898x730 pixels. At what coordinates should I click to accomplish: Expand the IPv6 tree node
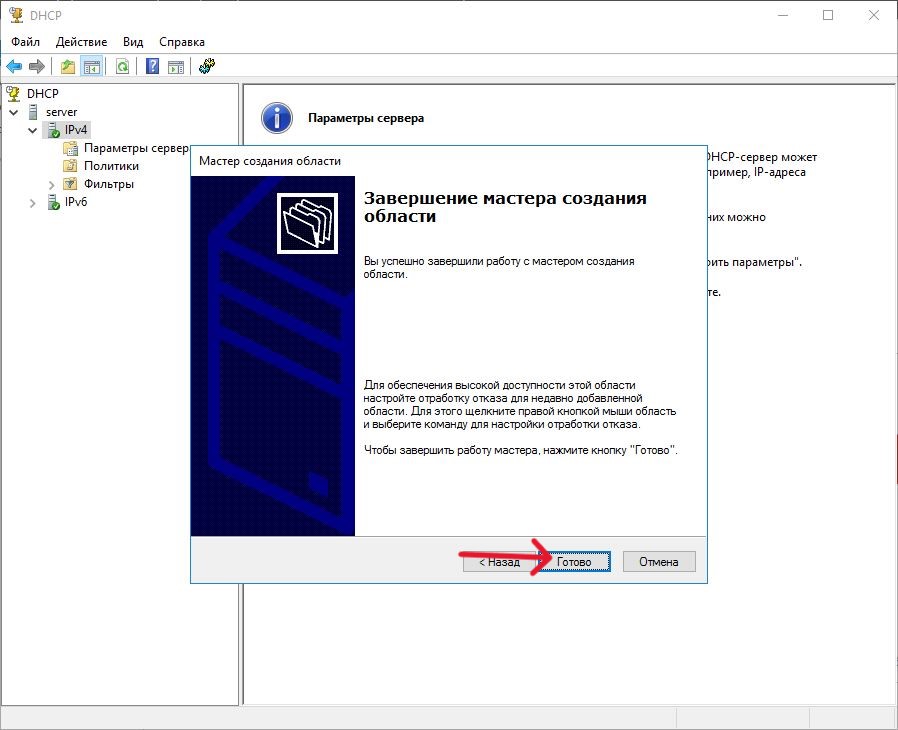33,203
